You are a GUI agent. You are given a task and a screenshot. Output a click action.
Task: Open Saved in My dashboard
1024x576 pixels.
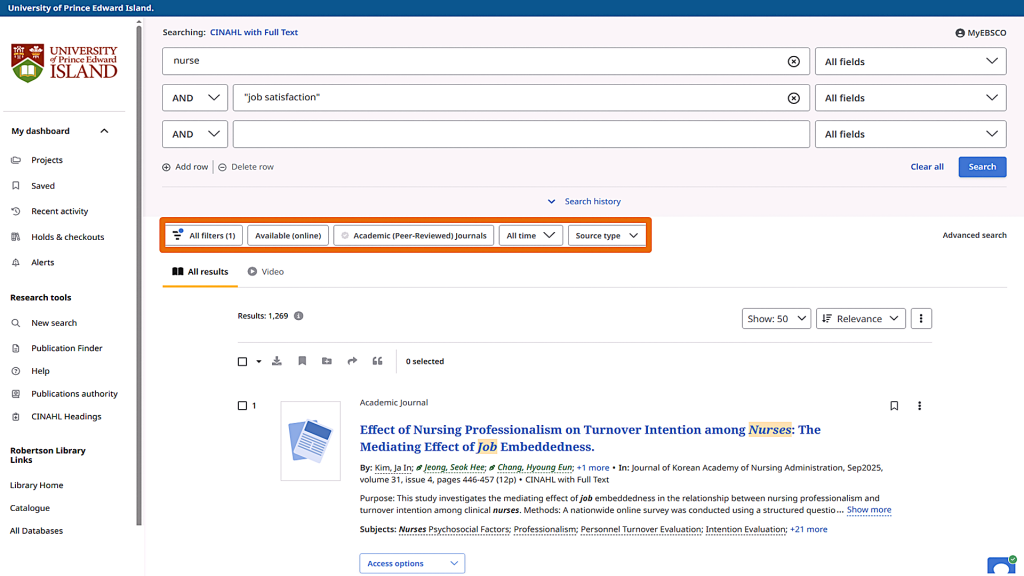pos(43,186)
